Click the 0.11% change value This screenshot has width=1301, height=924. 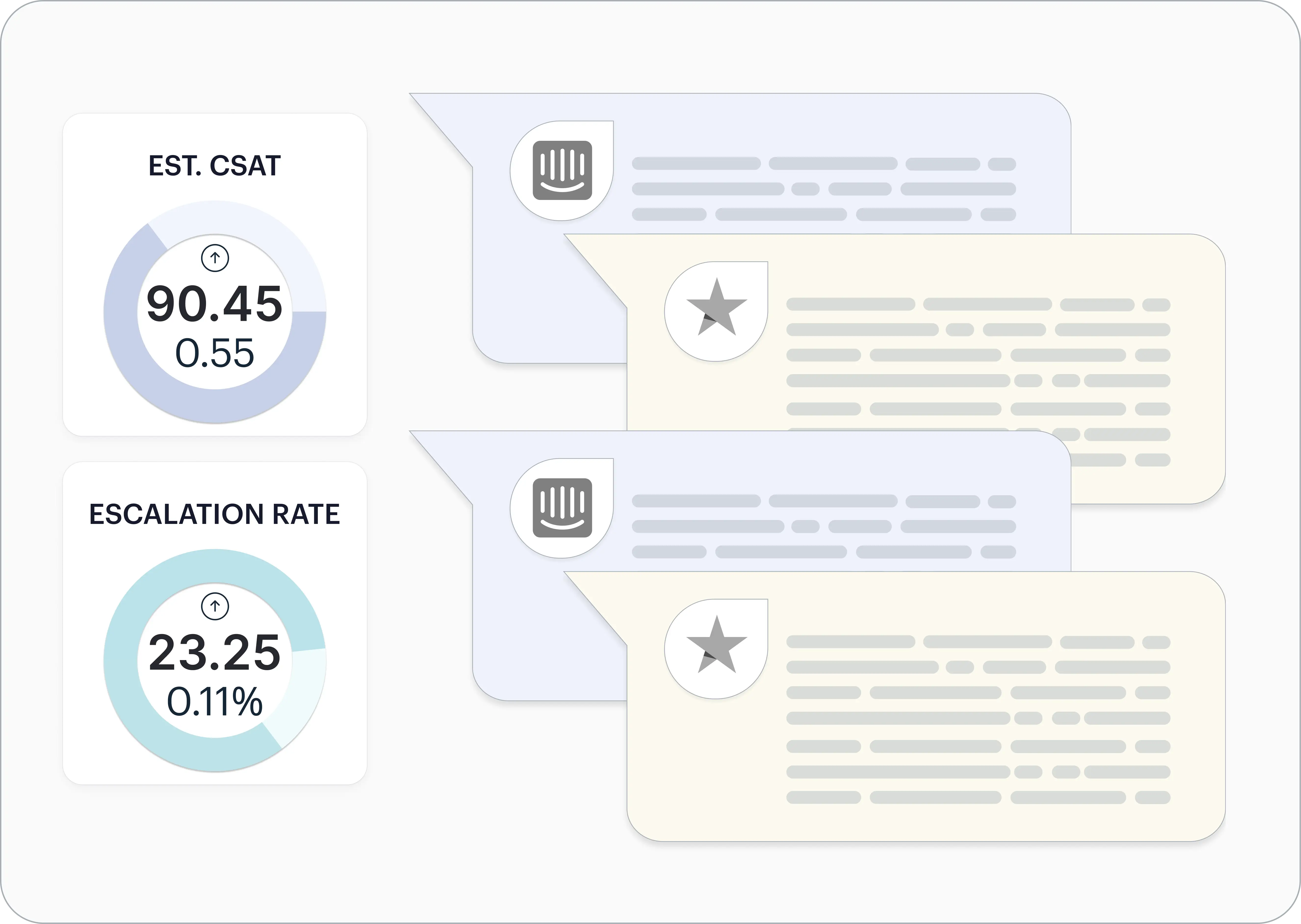215,702
